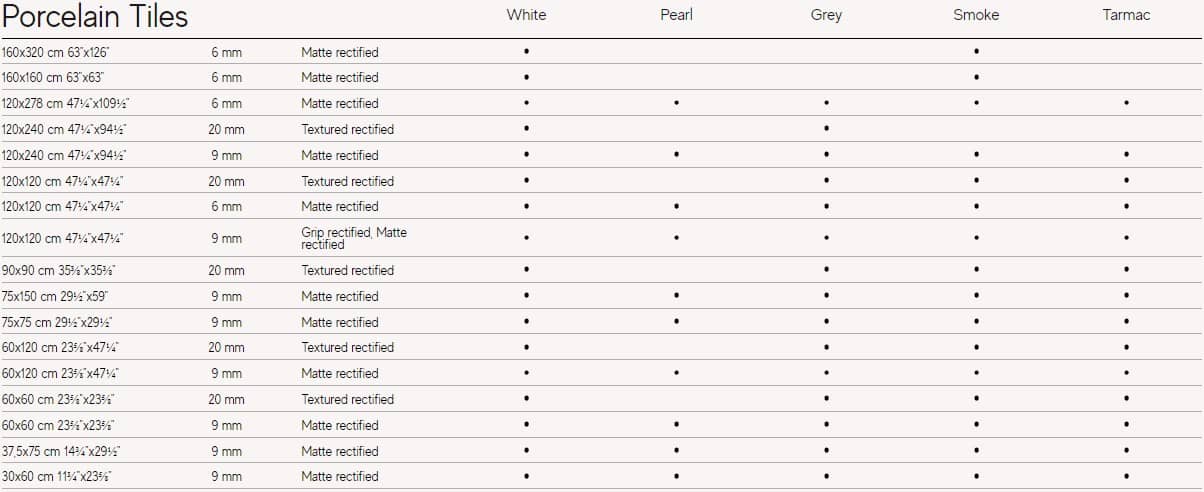Select the 30x60 cm size label
This screenshot has width=1204, height=492.
point(57,477)
